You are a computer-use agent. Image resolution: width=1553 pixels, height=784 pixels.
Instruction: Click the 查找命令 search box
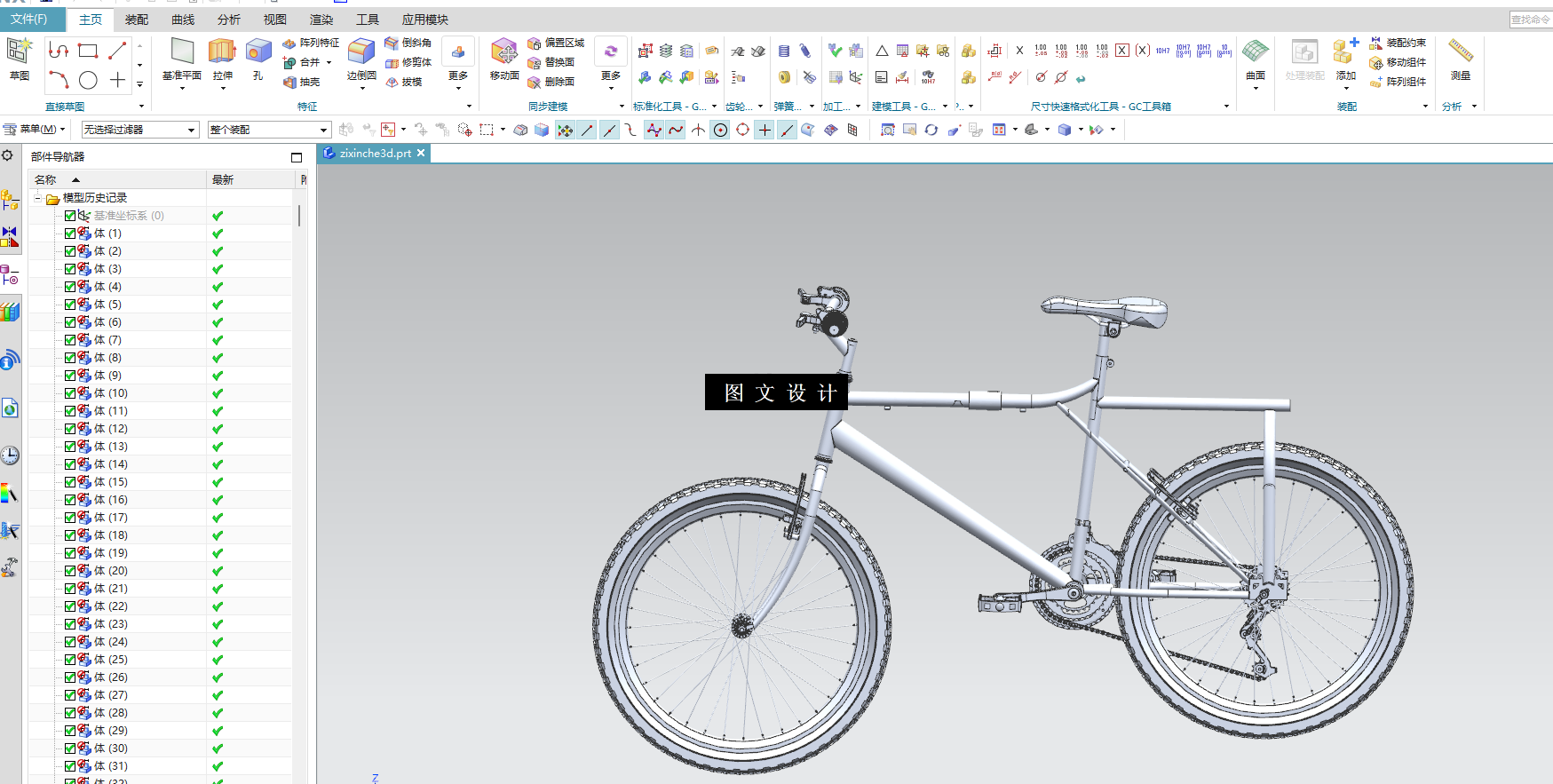tap(1531, 20)
